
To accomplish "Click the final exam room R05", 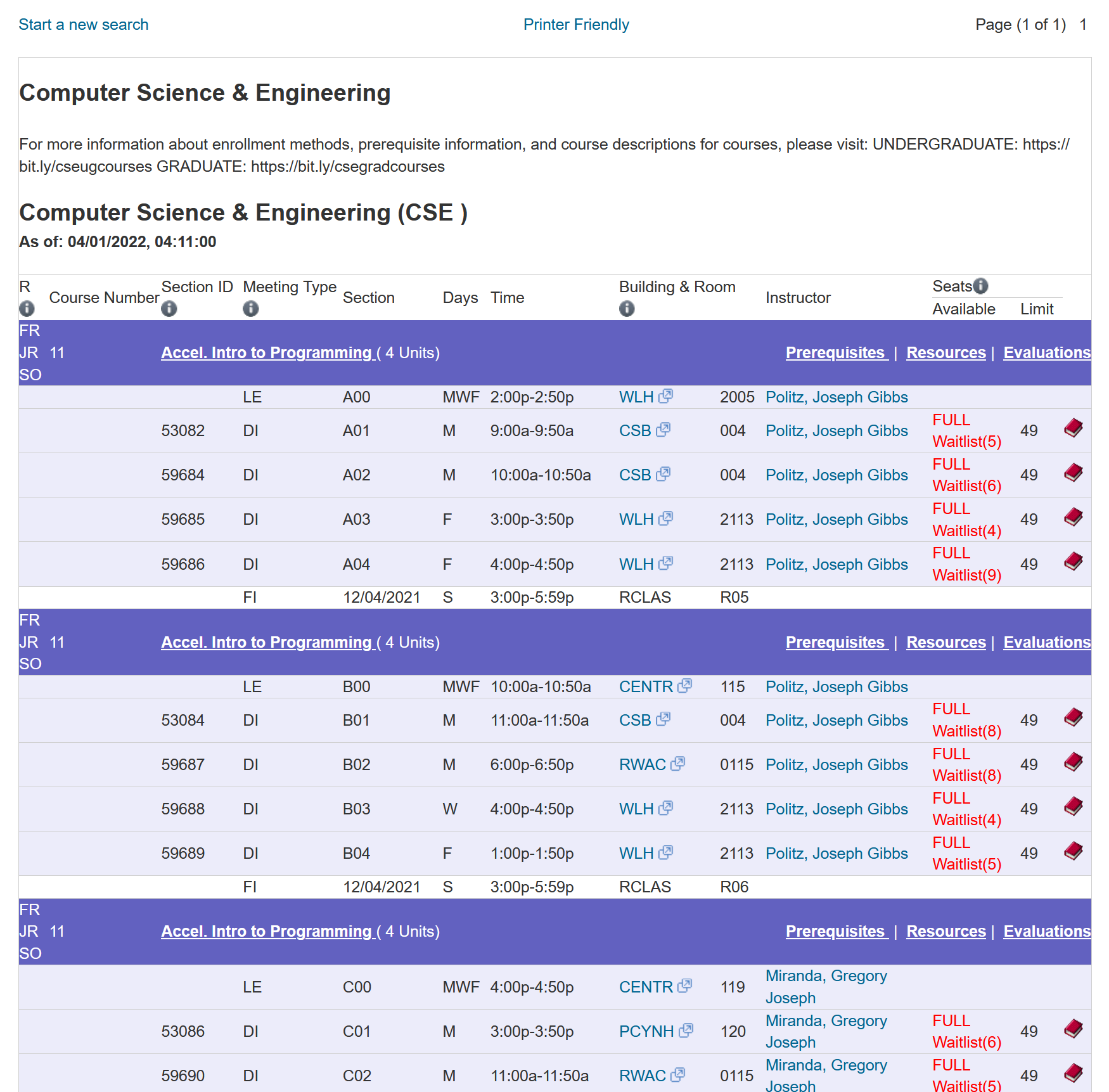I will coord(734,598).
